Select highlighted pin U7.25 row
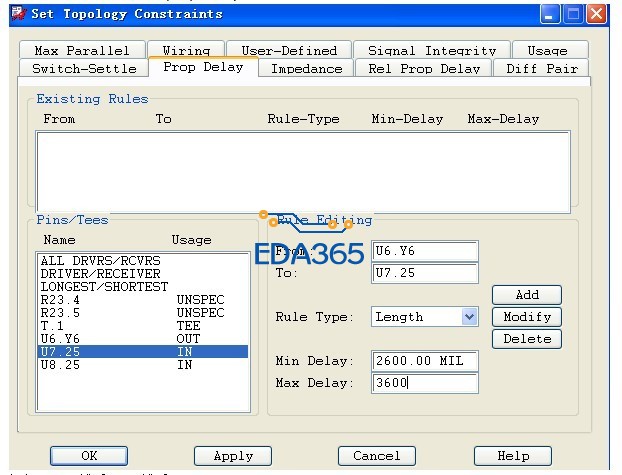Viewport: 622px width, 475px height. coord(143,352)
